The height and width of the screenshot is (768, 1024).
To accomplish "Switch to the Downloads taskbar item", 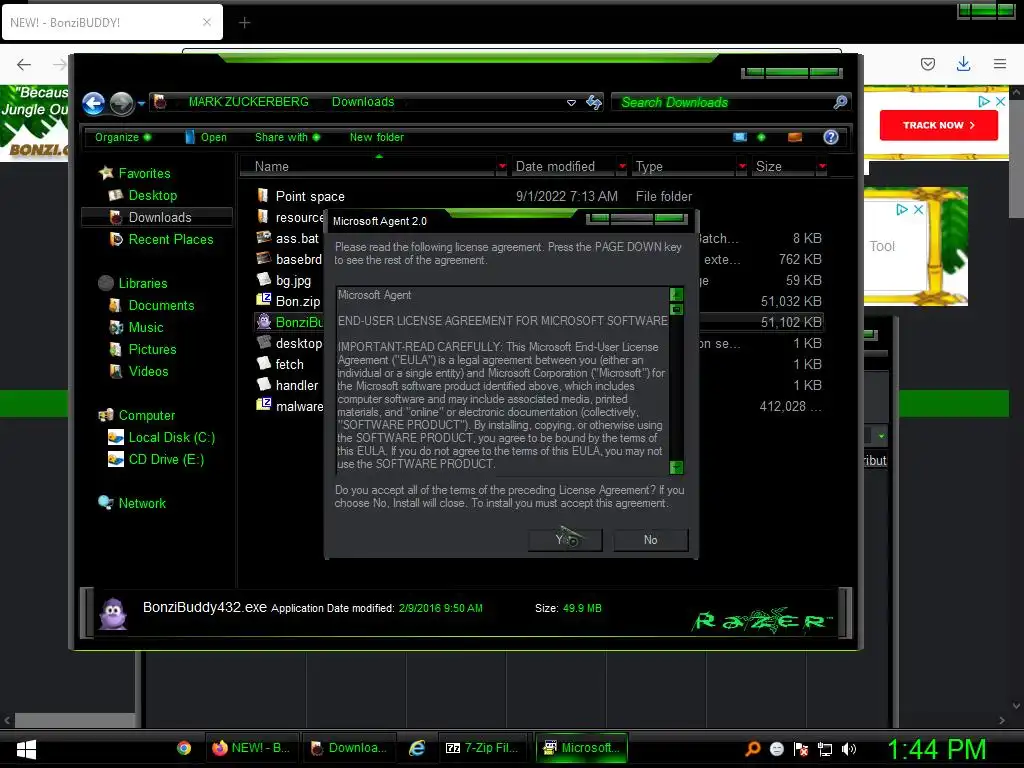I will [349, 748].
